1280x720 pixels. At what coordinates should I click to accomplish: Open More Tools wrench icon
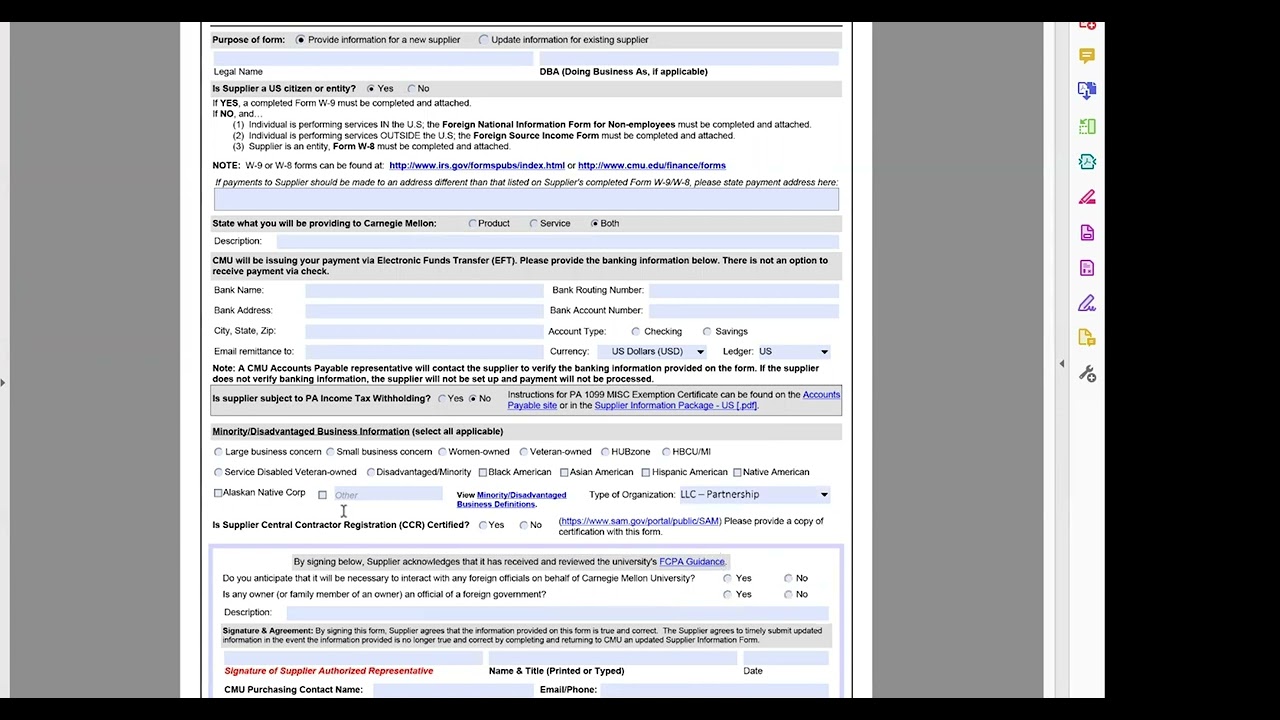(x=1087, y=374)
